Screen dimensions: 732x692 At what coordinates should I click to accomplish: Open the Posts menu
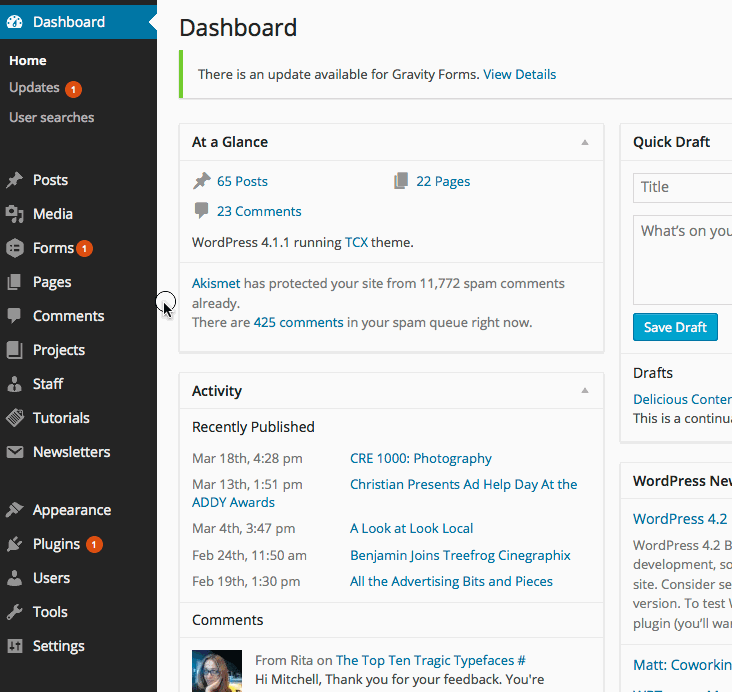[x=50, y=180]
